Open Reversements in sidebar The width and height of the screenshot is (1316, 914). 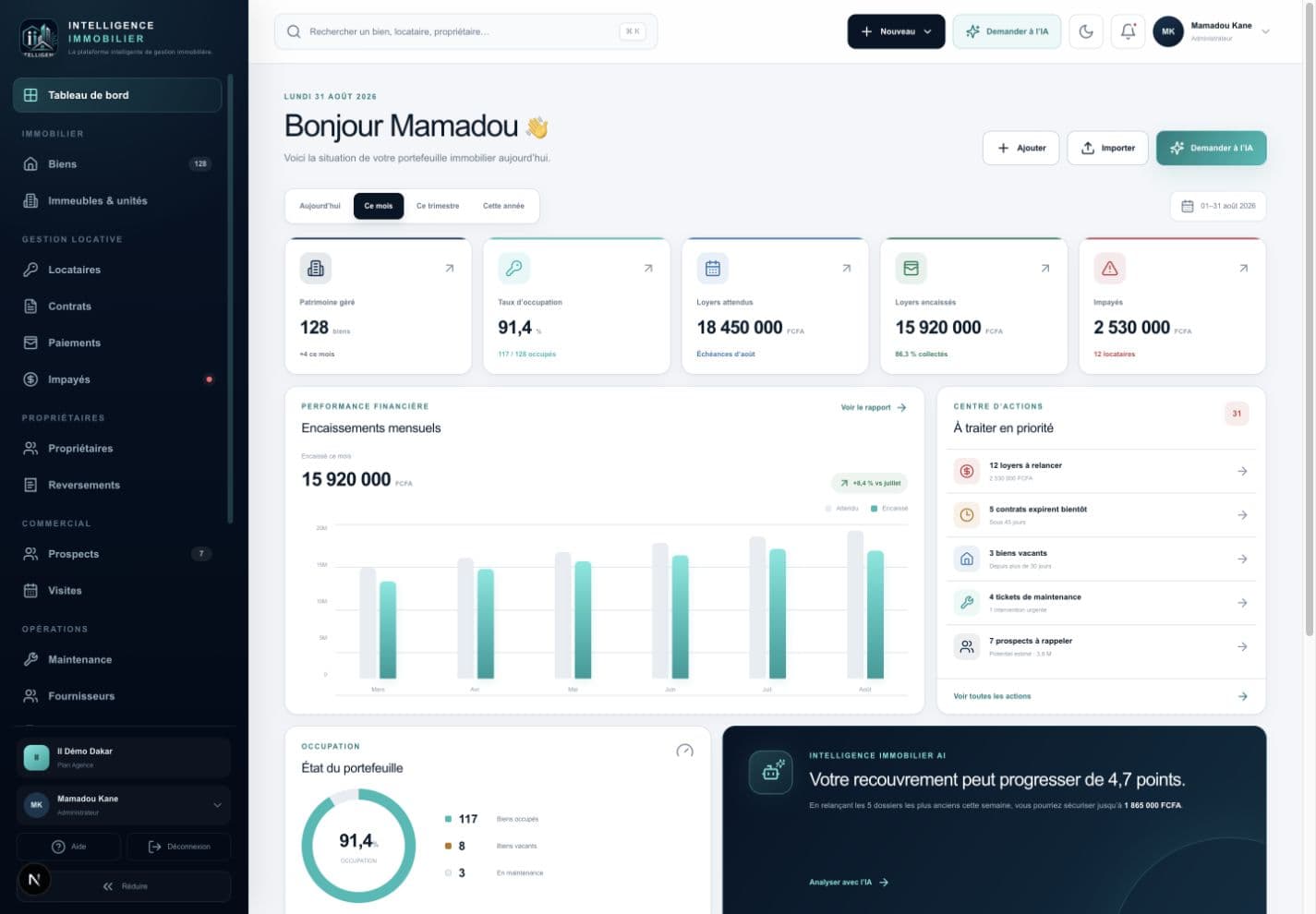(x=117, y=485)
